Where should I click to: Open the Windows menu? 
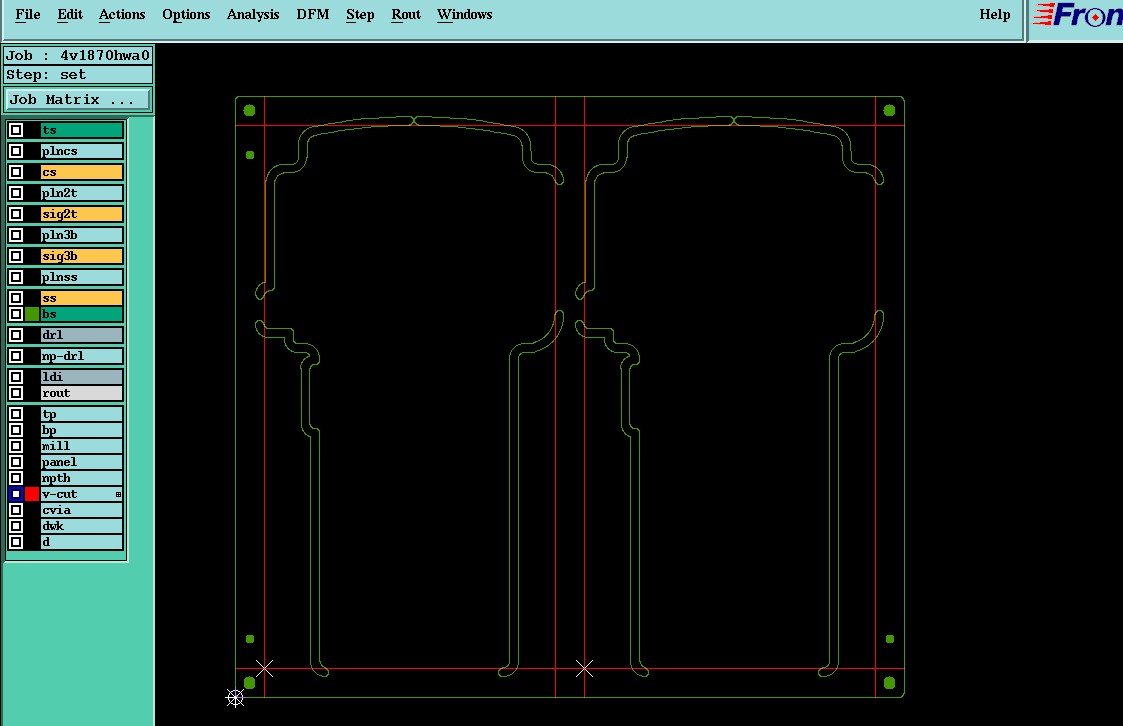click(465, 14)
